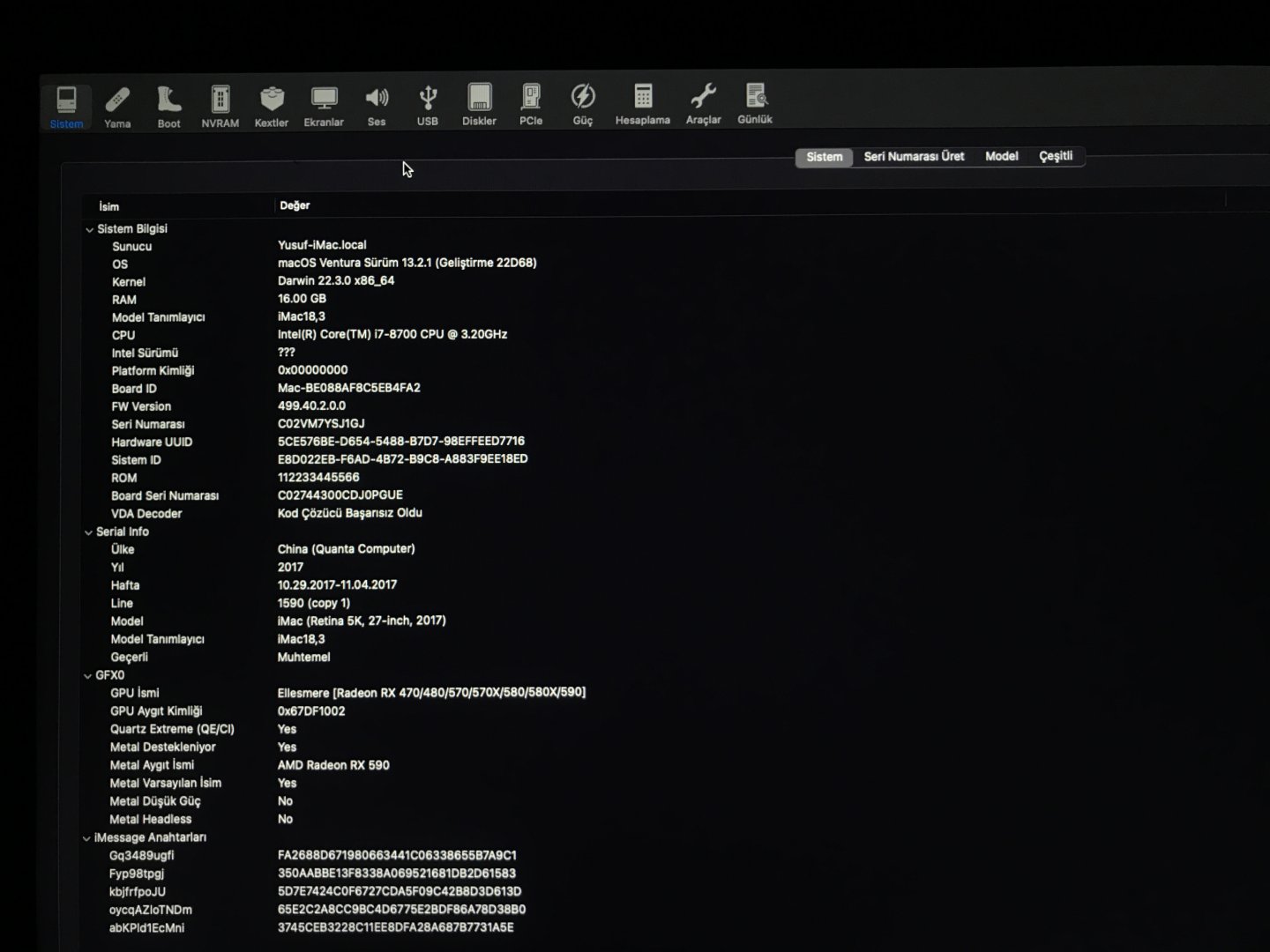This screenshot has height=952, width=1270.
Task: Switch to the Sistem tab
Action: pos(825,157)
